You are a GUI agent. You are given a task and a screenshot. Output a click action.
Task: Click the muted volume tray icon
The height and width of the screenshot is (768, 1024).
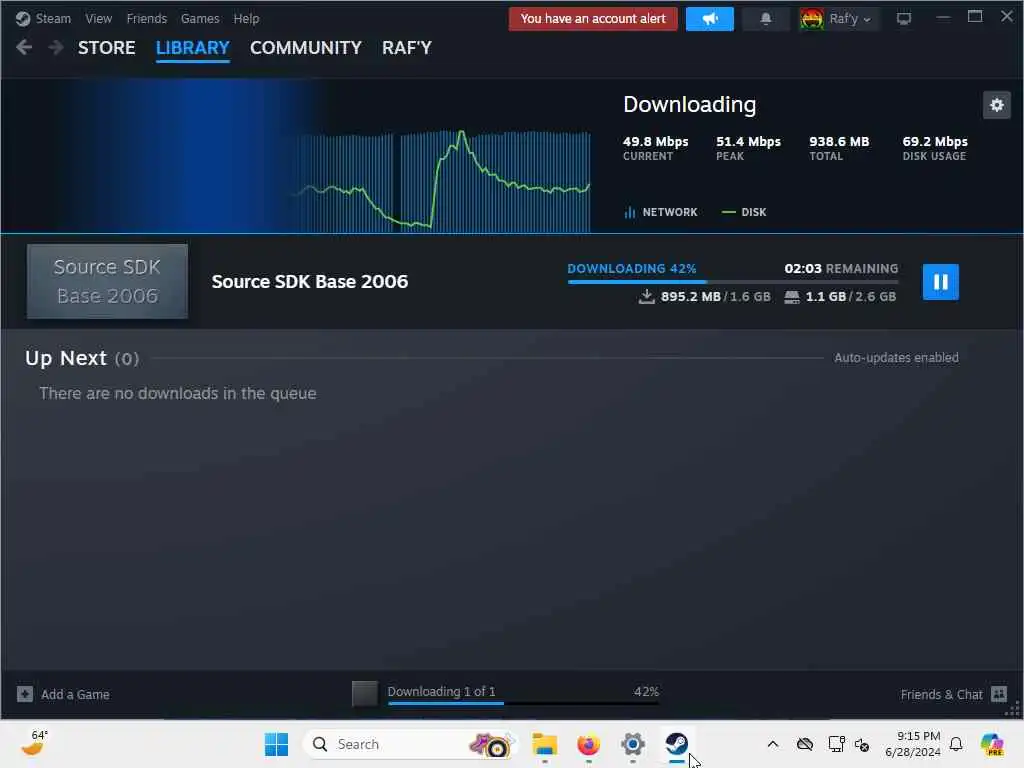pyautogui.click(x=862, y=744)
